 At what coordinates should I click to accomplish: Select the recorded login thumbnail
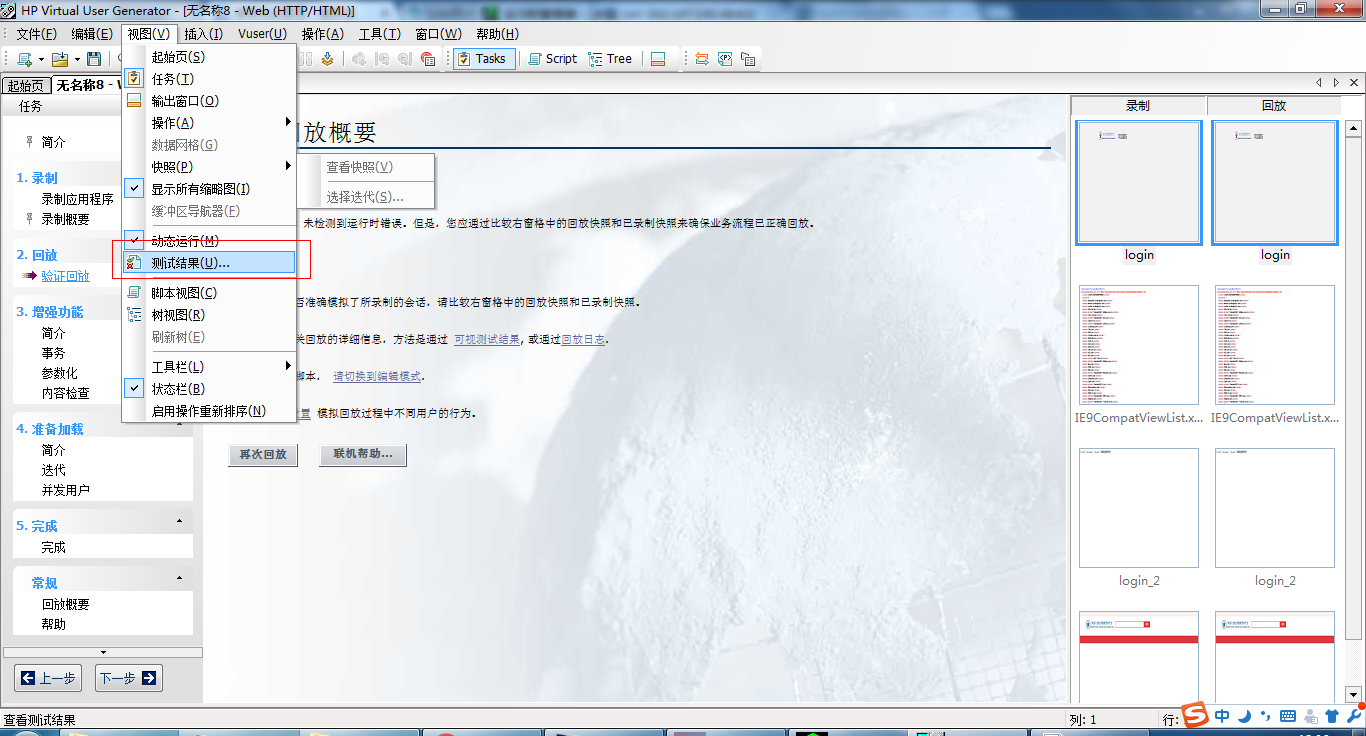point(1139,183)
